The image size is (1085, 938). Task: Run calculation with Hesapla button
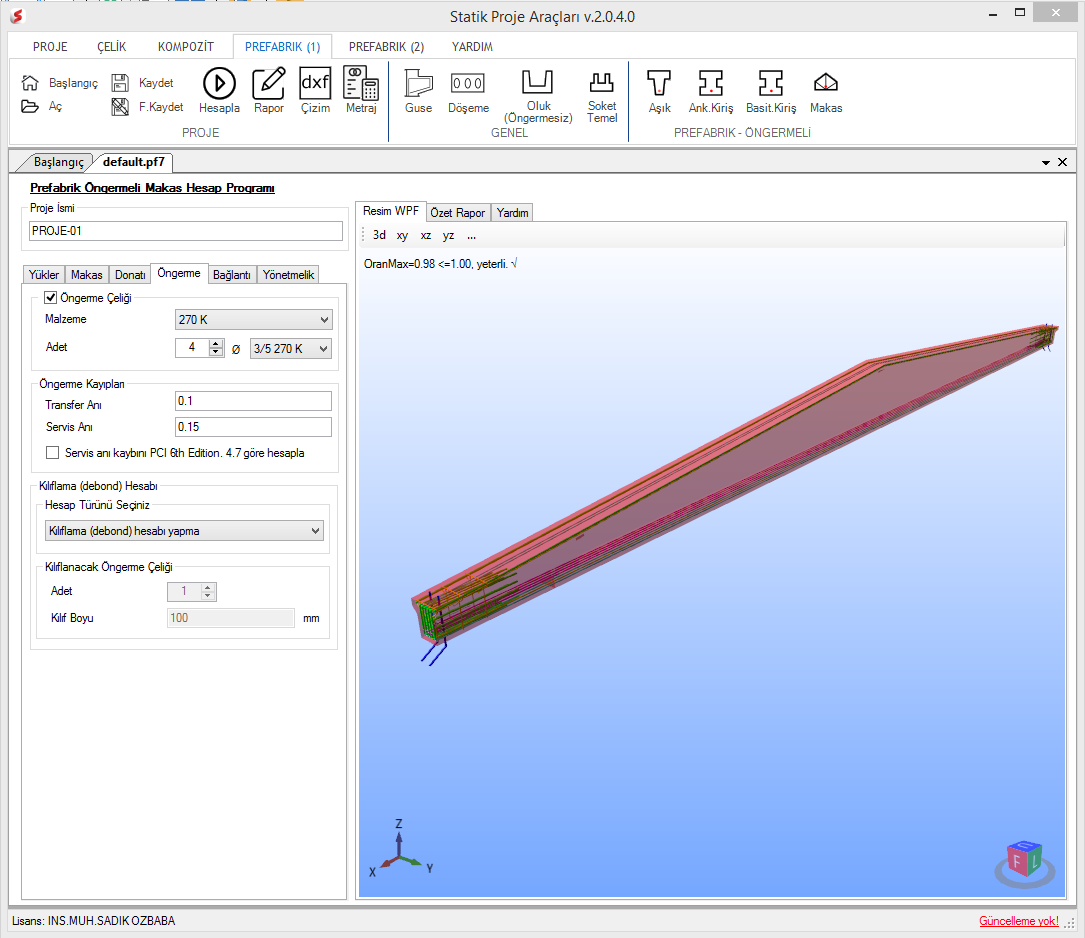tap(219, 90)
